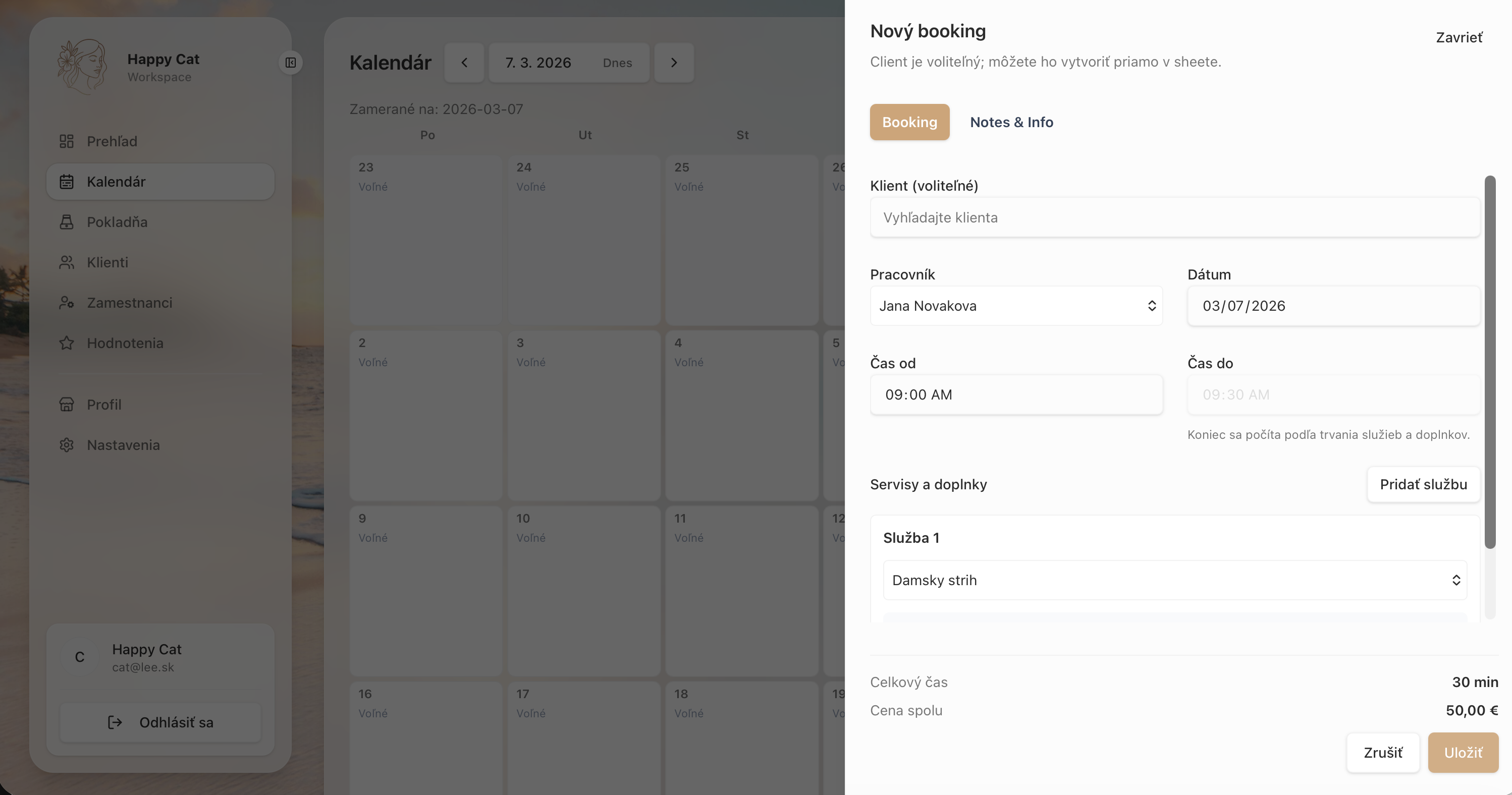The image size is (1512, 795).
Task: Switch to the Booking tab
Action: (x=909, y=122)
